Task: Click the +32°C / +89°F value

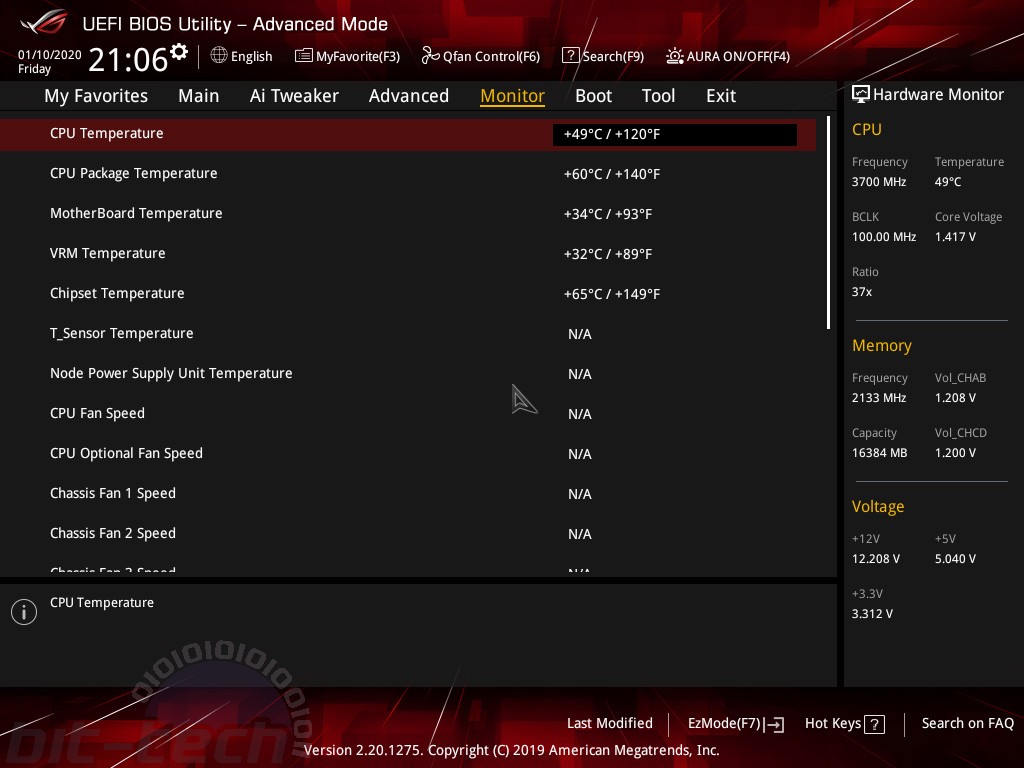Action: (608, 254)
